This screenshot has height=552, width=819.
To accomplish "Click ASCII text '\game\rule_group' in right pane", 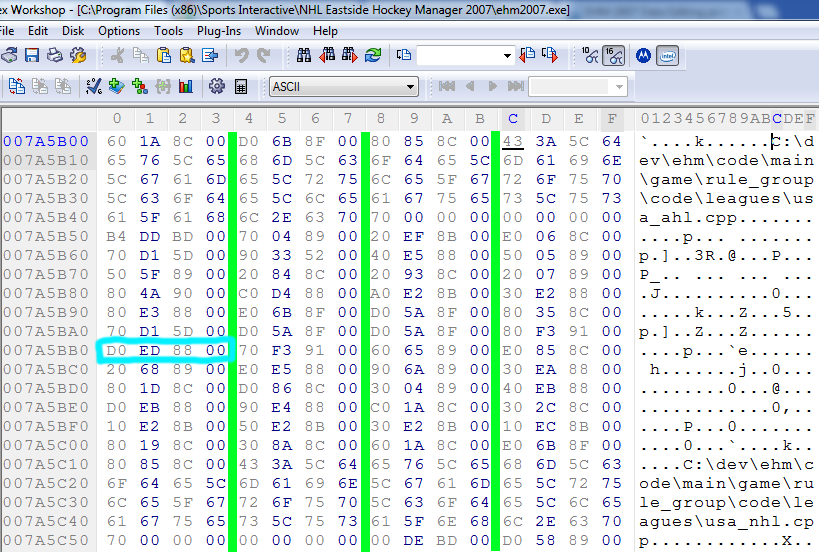I will pyautogui.click(x=727, y=180).
